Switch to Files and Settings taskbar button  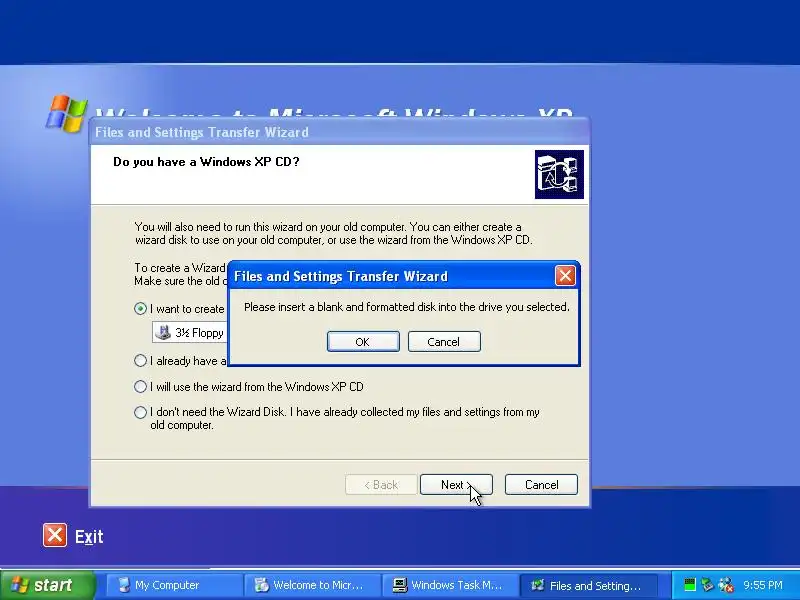coord(588,585)
